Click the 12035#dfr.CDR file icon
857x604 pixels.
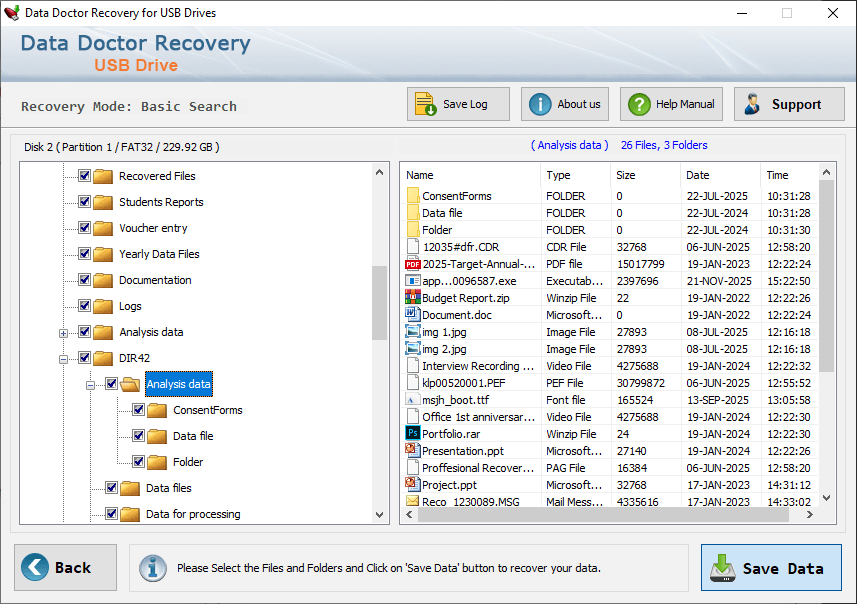(x=413, y=247)
